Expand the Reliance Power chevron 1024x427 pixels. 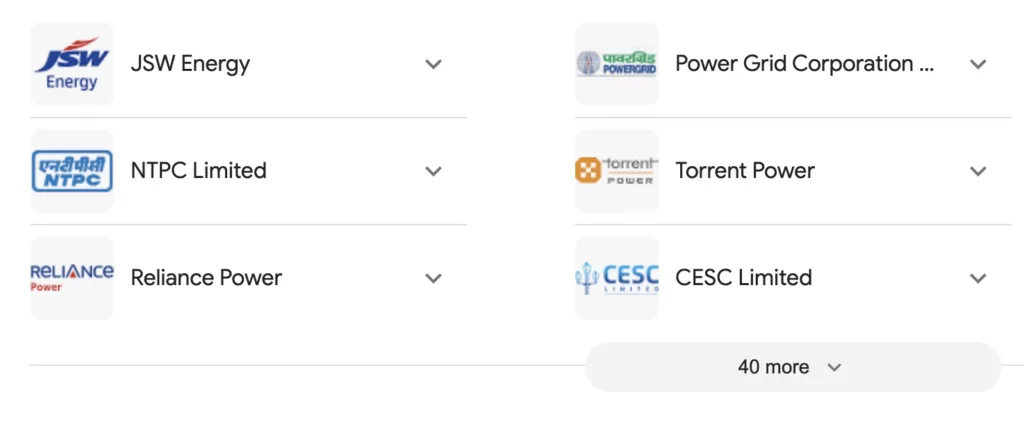(x=433, y=278)
